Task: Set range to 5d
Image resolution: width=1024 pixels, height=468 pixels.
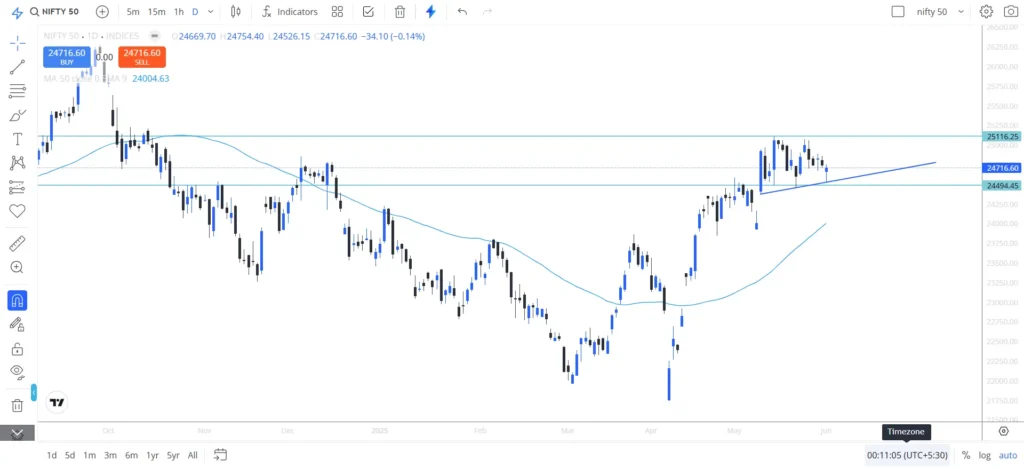Action: click(70, 456)
